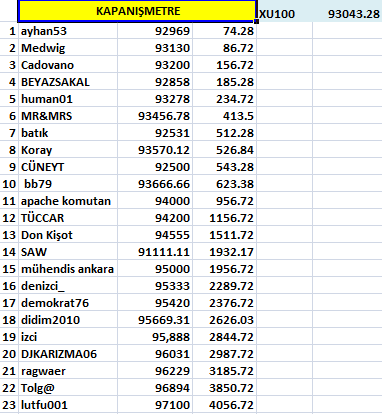Select the KAPANIŞMETRE header cell
The width and height of the screenshot is (382, 414).
click(x=138, y=11)
